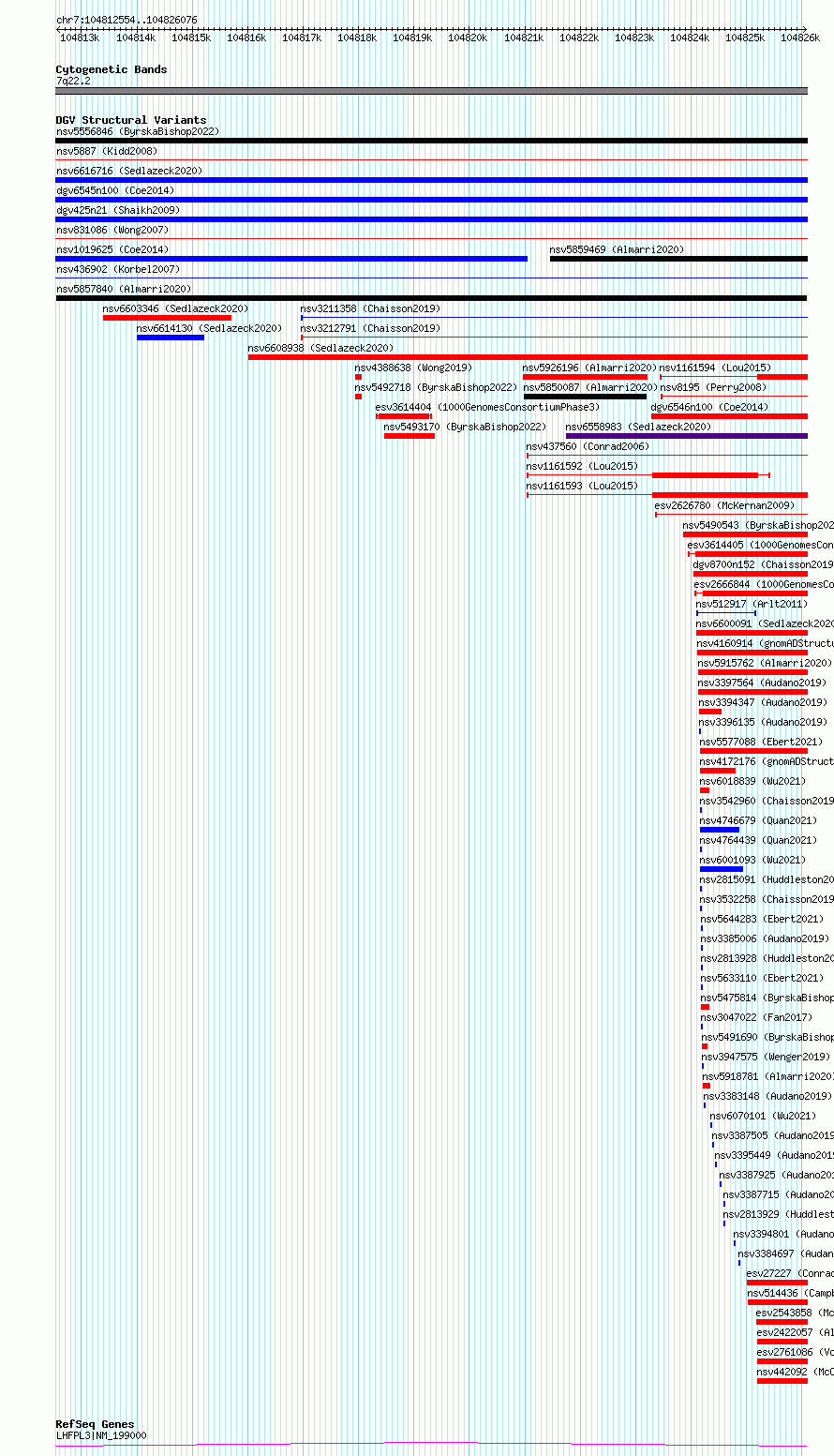Click nsv6001093 (Wu2021) variant label

tap(752, 860)
